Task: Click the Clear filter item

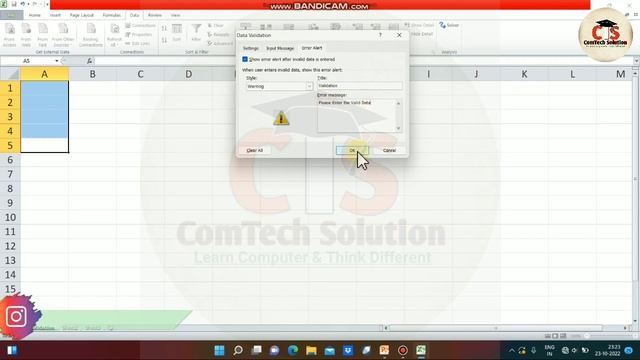Action: click(x=216, y=26)
